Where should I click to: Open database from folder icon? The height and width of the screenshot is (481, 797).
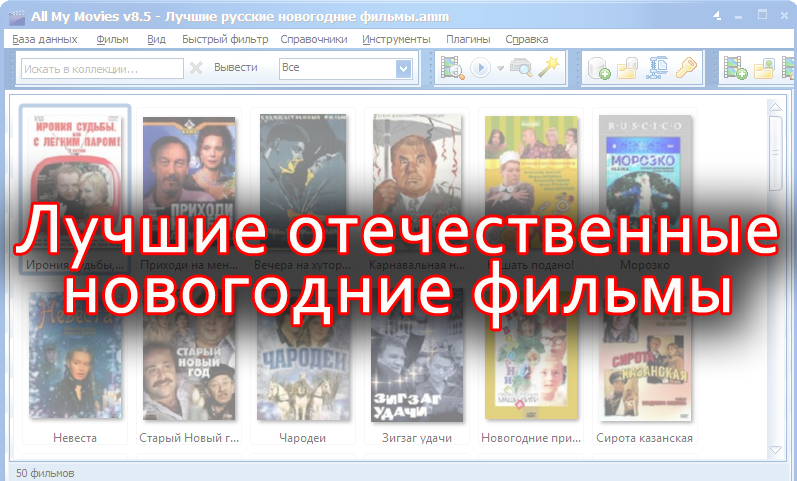pos(628,68)
